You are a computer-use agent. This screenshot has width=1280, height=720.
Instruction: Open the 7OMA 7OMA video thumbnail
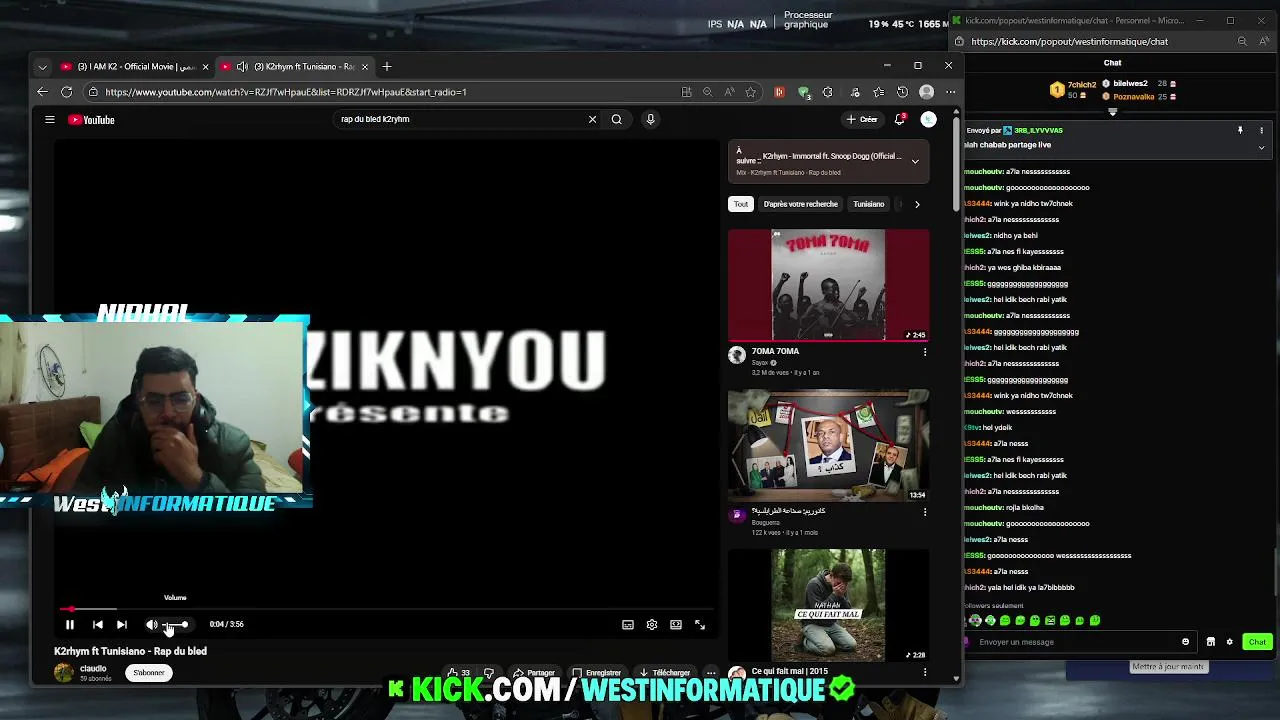(x=828, y=285)
